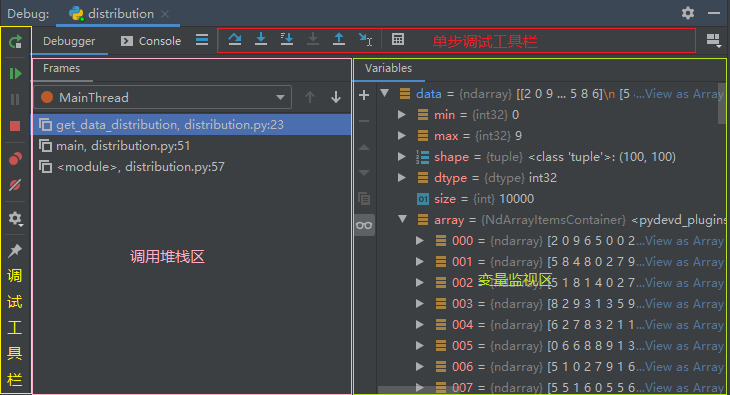This screenshot has height=395, width=730.
Task: Show execution point icon
Action: [x=202, y=40]
